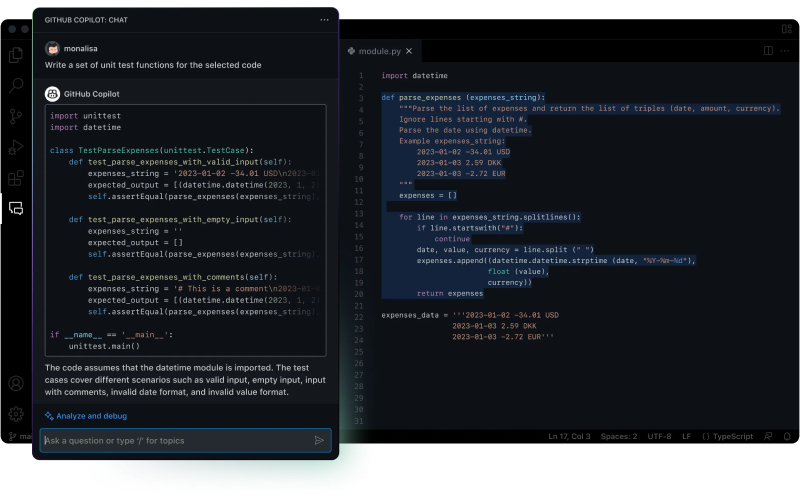Open Source Control view in activity bar

pos(16,116)
